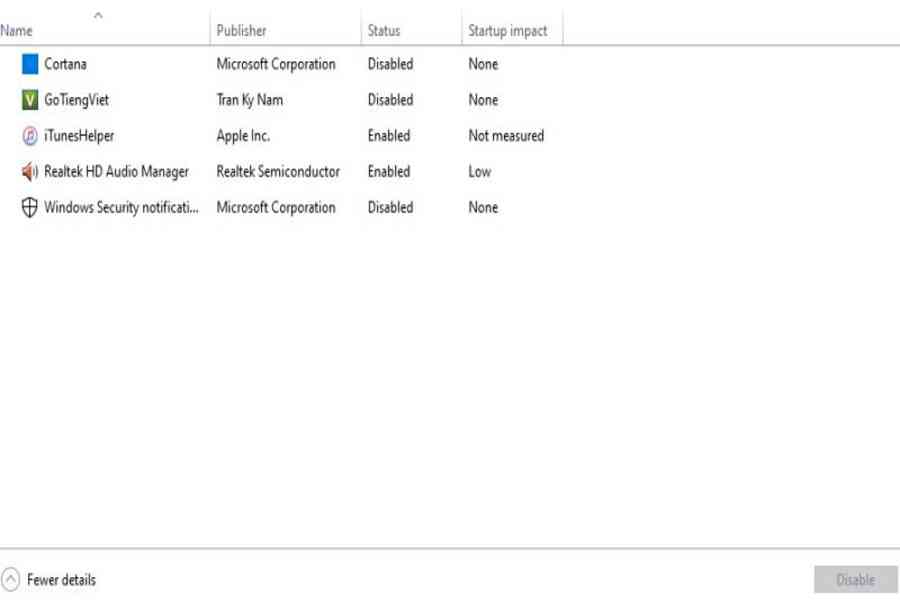Select the Cortana row name

pos(65,64)
